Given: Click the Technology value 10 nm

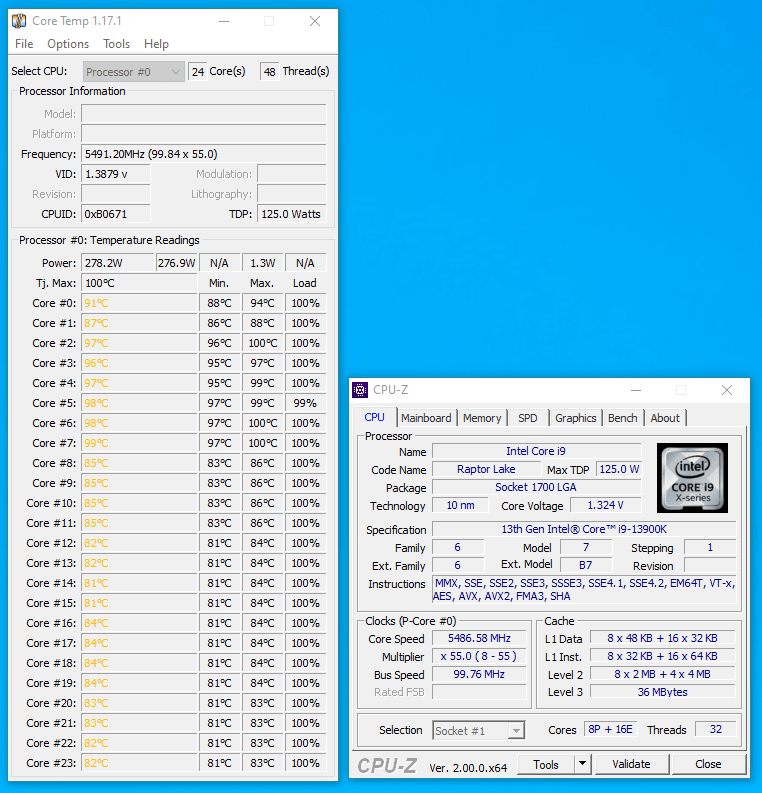Looking at the screenshot, I should 461,505.
